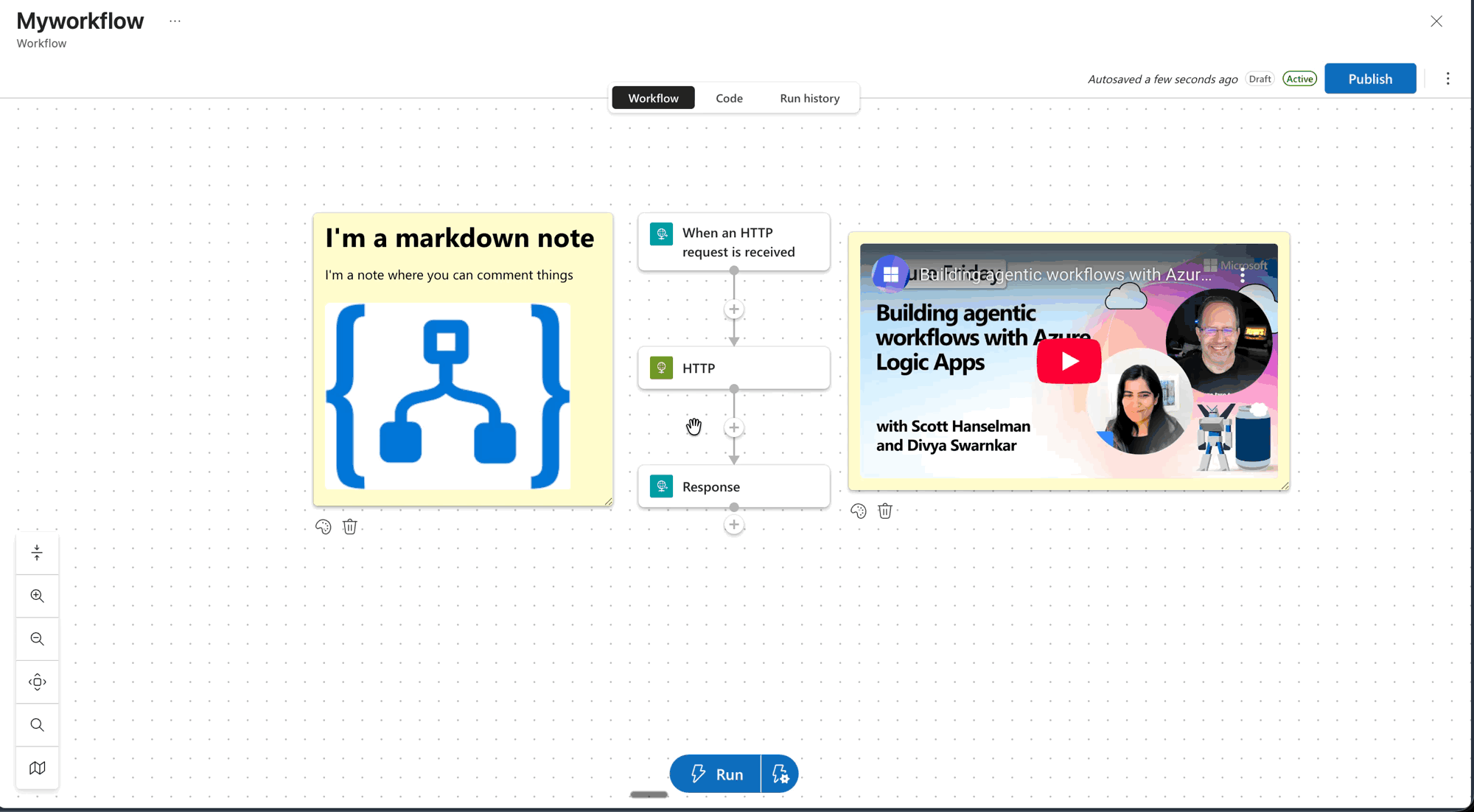The width and height of the screenshot is (1474, 812).
Task: Open ellipsis menu next to Myworkflow title
Action: tap(175, 21)
